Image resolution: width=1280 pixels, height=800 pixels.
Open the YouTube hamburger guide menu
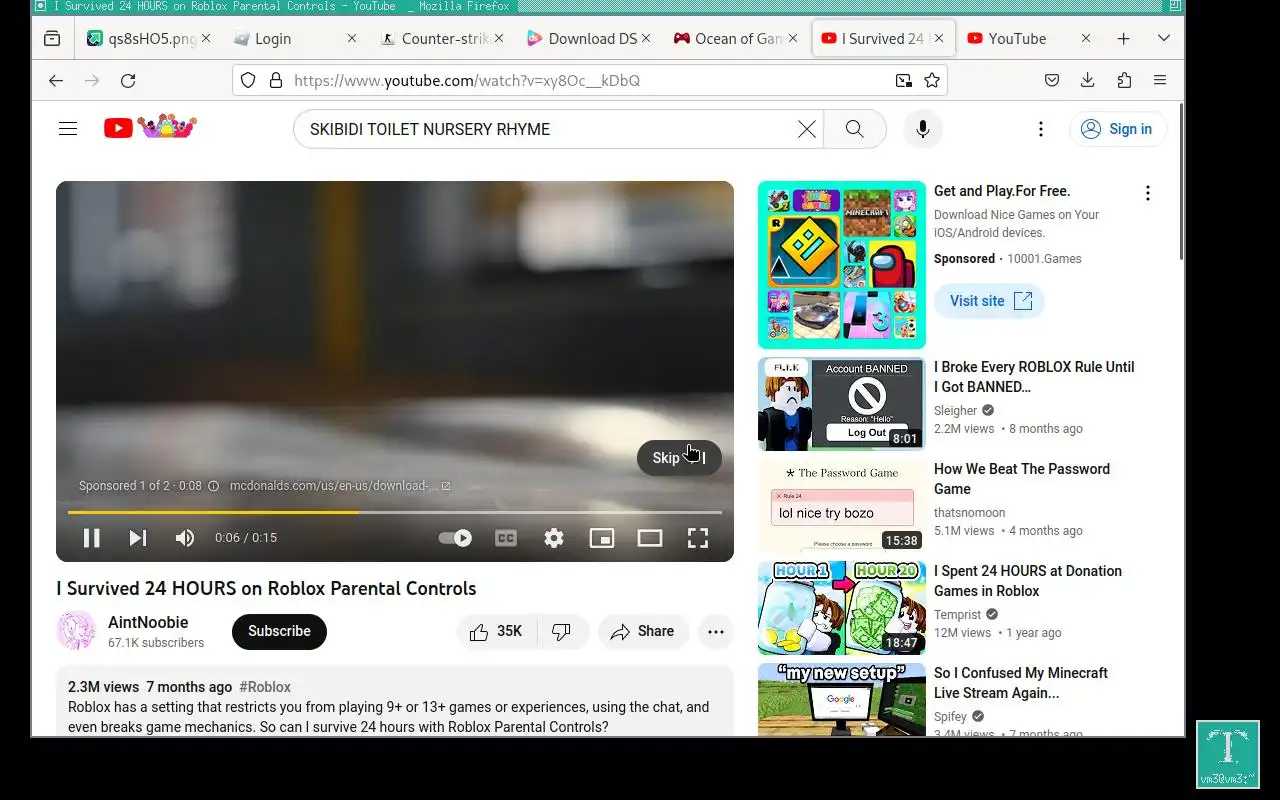click(68, 129)
